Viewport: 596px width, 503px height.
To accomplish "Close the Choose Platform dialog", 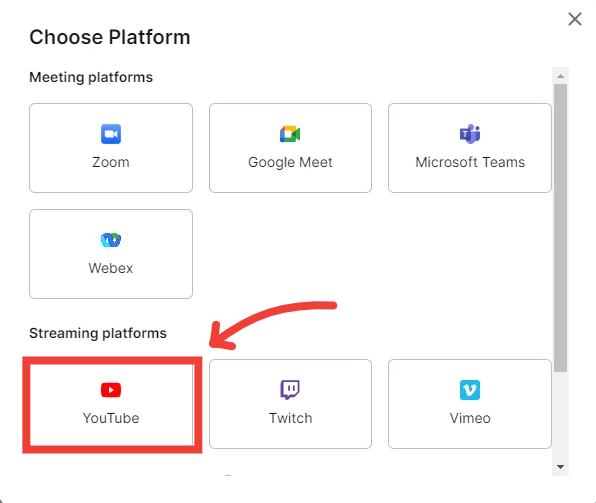I will [575, 19].
